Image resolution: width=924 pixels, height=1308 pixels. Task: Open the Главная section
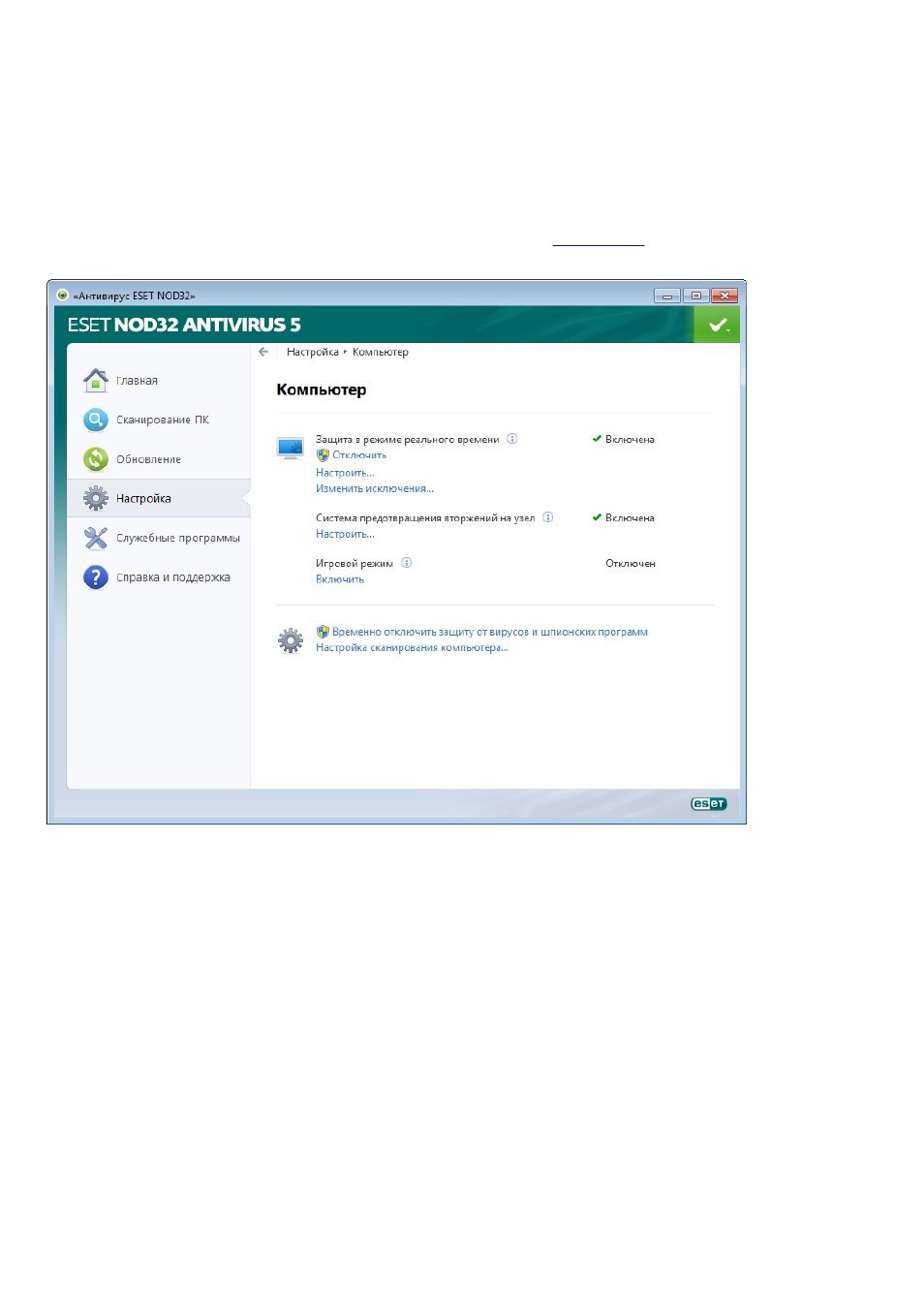137,381
